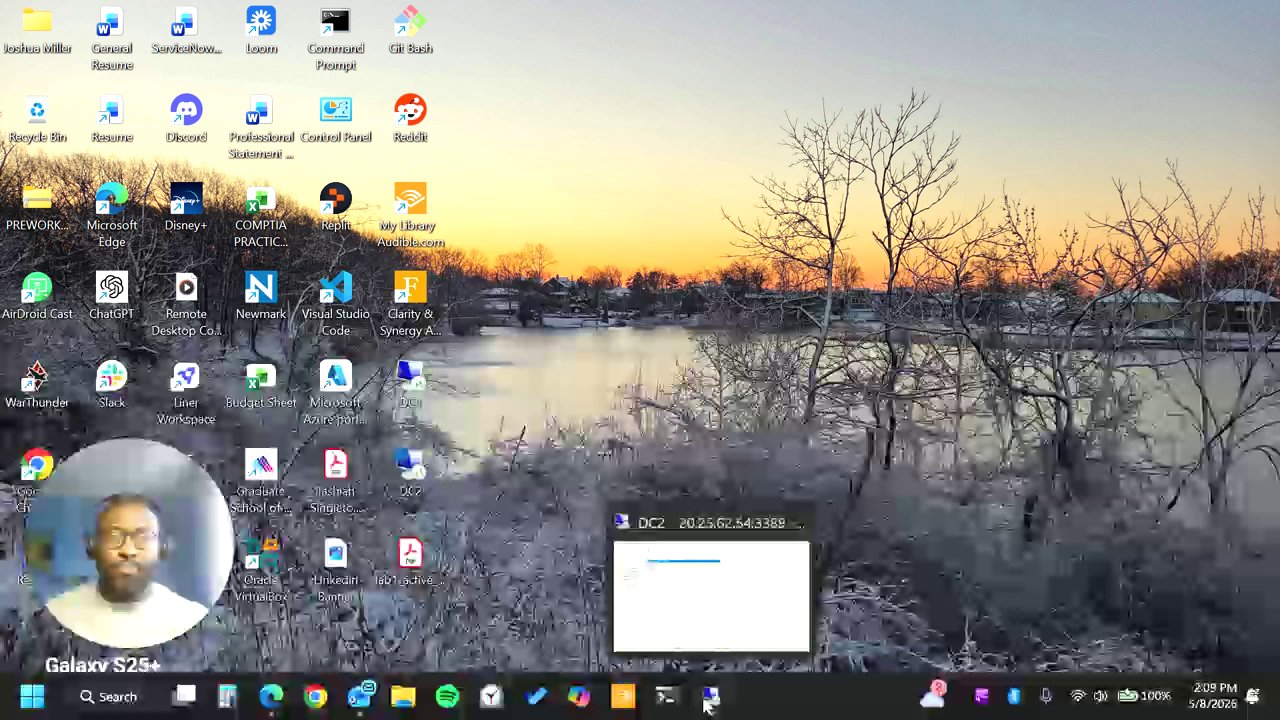
Task: Open the Visual Studio Code shortcut
Action: tap(335, 304)
